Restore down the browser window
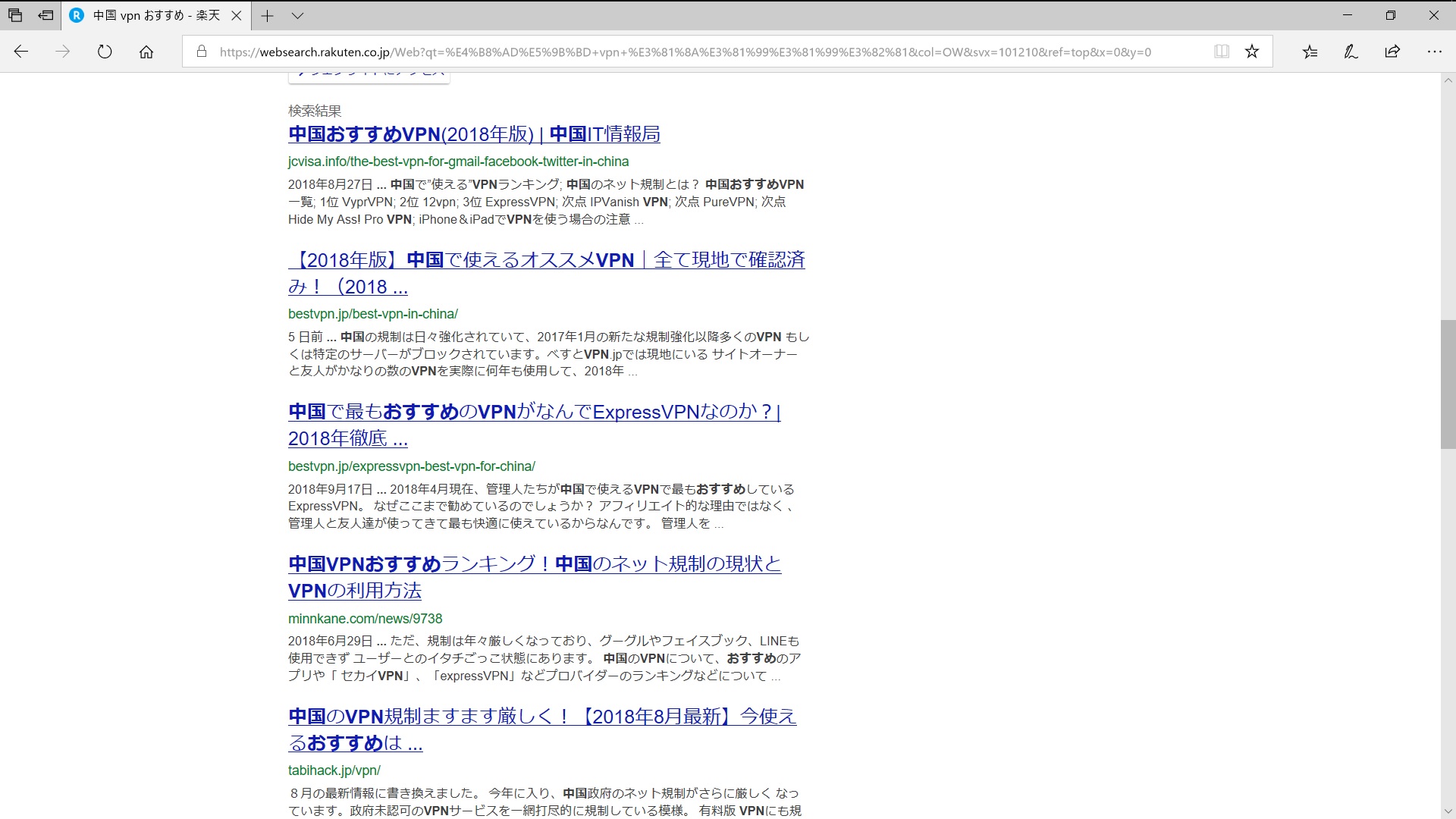 [x=1391, y=15]
